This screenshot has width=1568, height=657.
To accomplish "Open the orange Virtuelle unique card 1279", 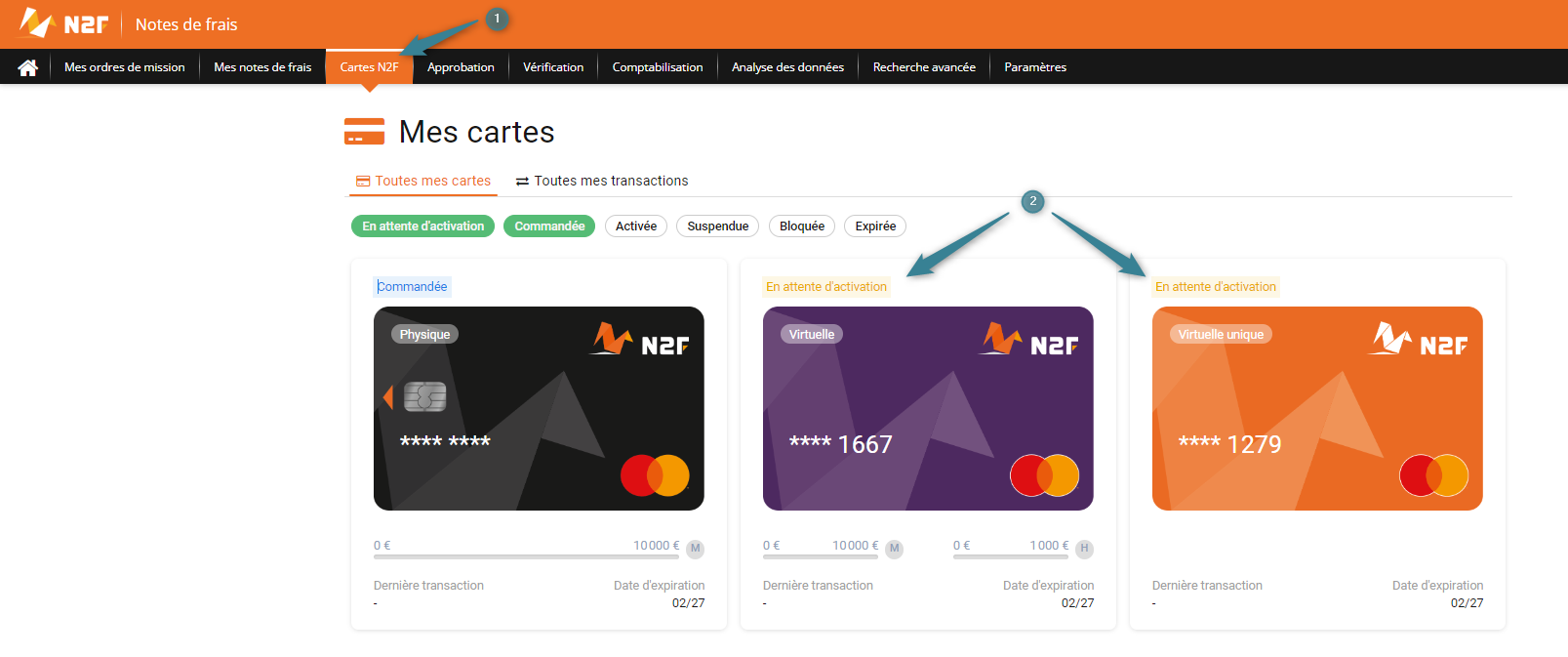I will coord(1317,408).
